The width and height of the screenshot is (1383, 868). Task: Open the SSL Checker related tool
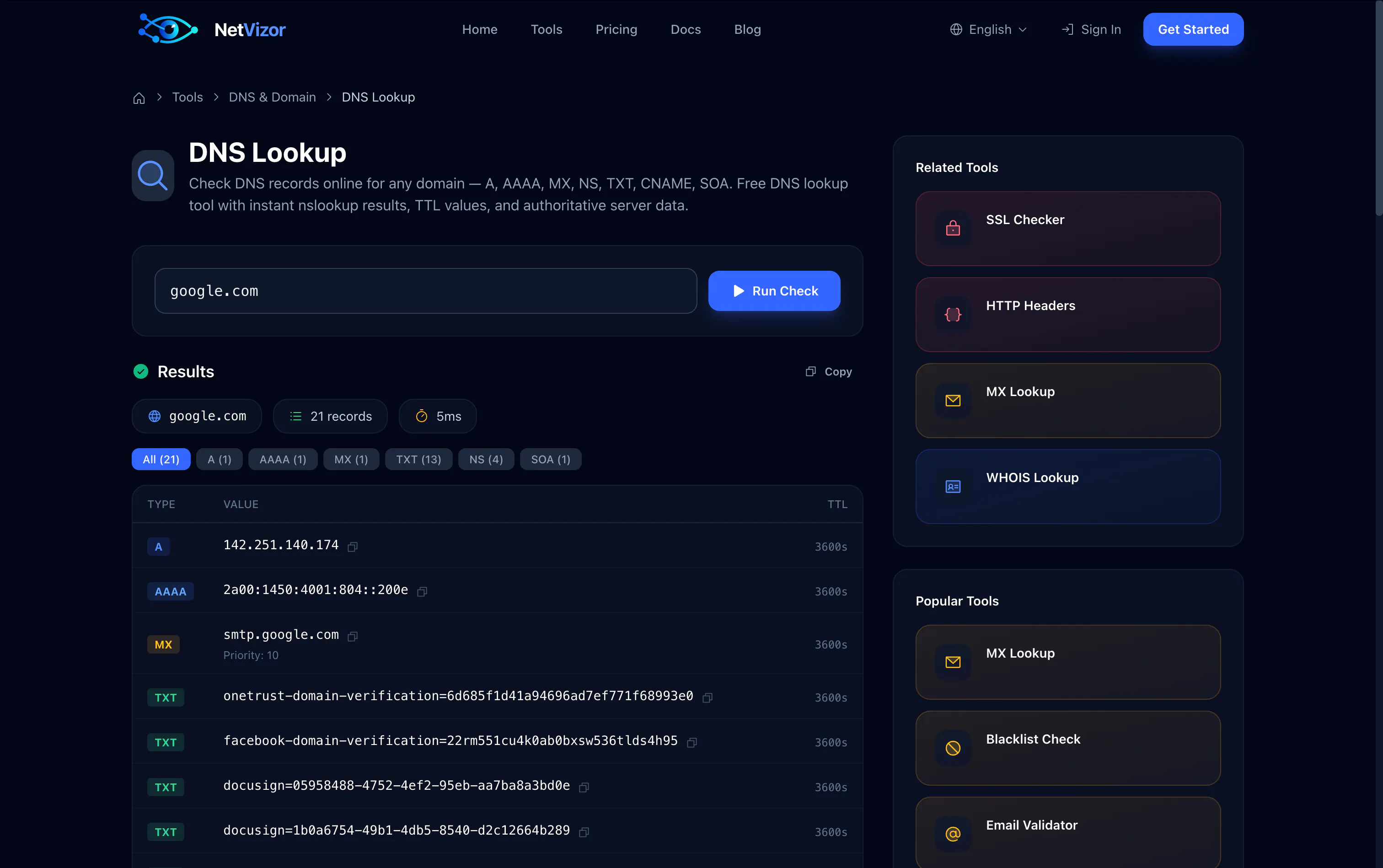click(1068, 229)
